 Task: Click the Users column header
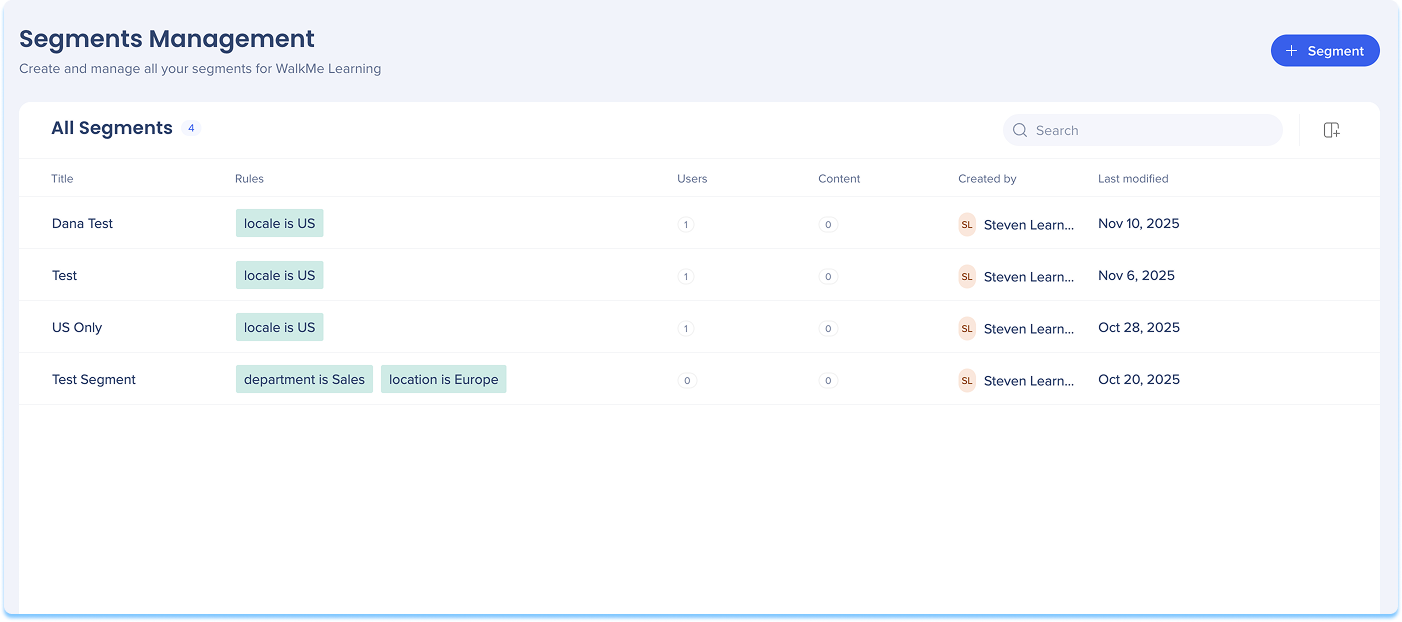[692, 179]
